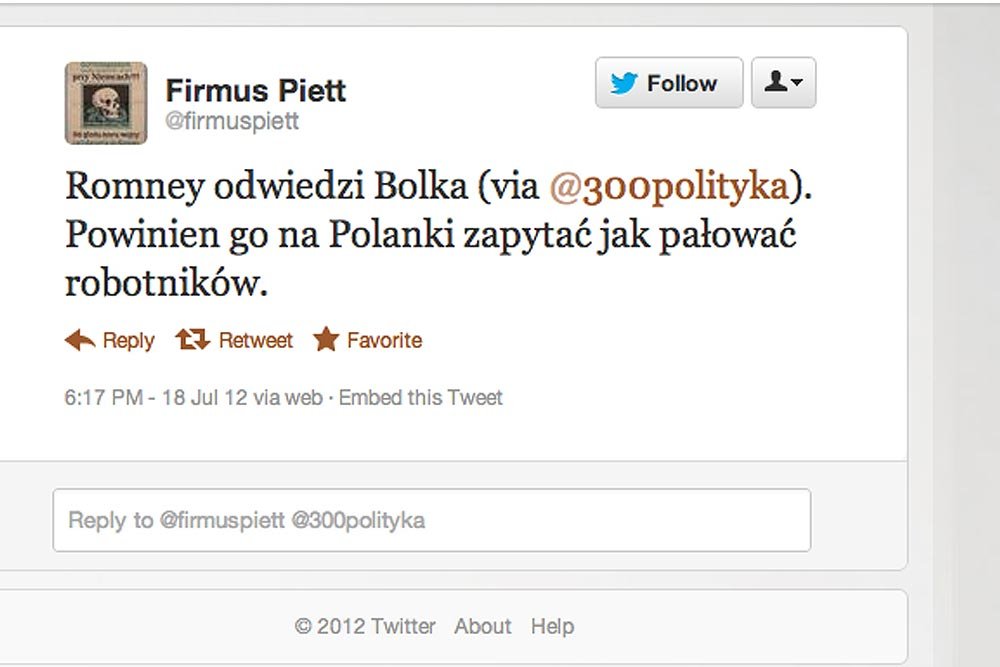The image size is (1000, 667).
Task: Click the "web" source link
Action: click(304, 398)
